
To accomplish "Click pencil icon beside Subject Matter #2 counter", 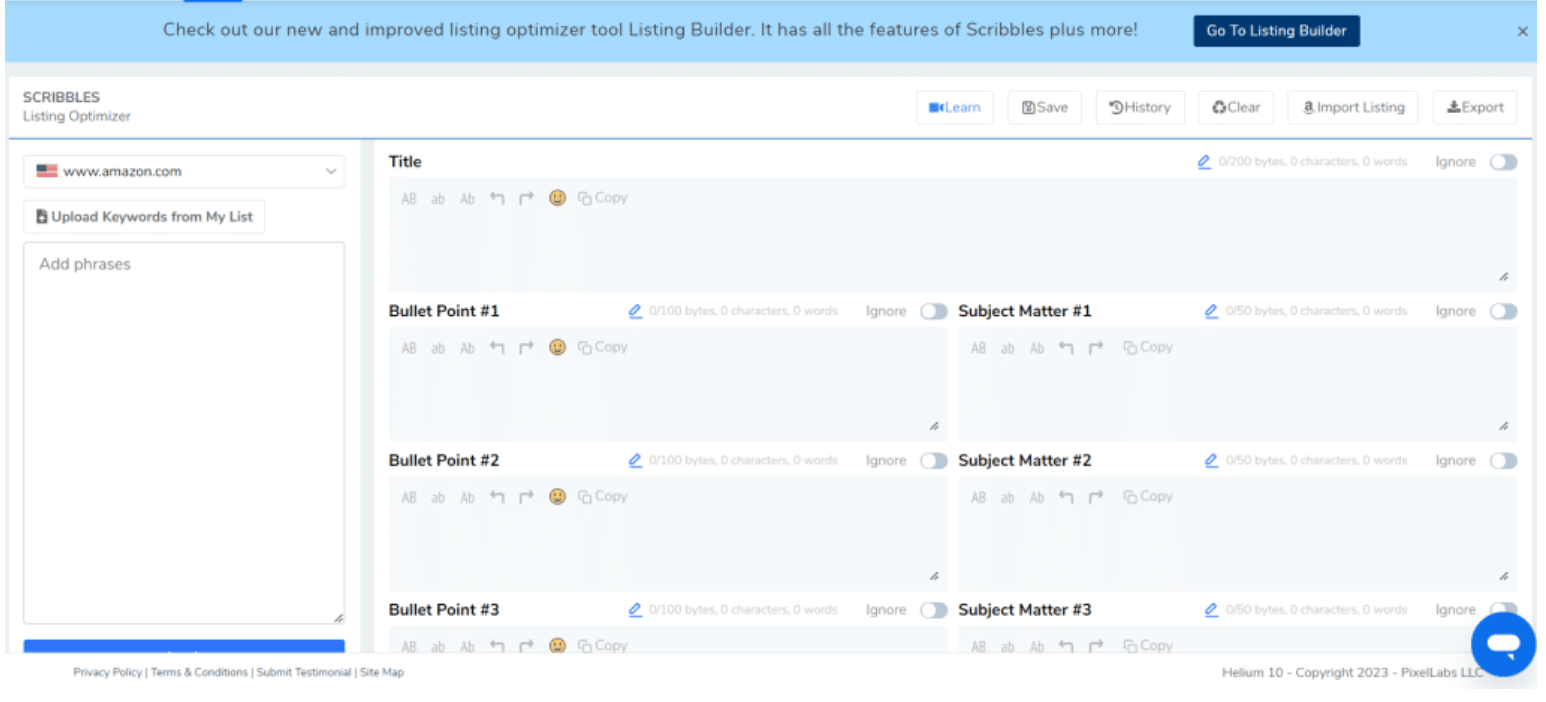I will (1211, 460).
